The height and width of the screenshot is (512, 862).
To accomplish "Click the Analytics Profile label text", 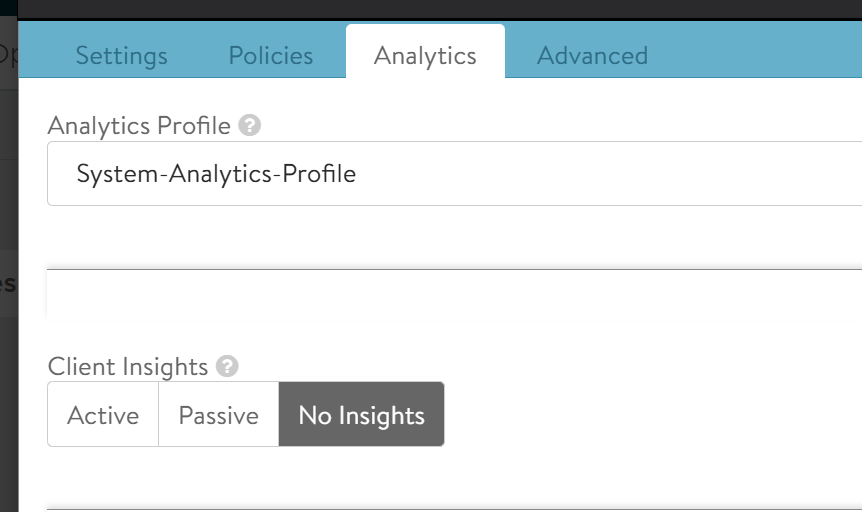I will tap(139, 126).
